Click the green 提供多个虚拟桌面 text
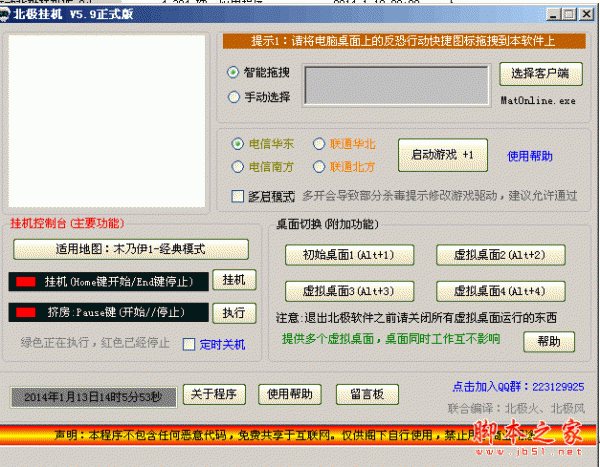 click(391, 339)
